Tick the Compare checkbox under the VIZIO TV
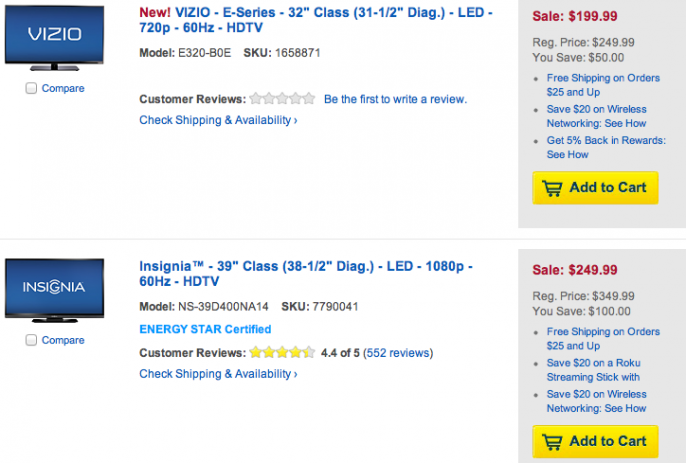The image size is (686, 463). [x=31, y=88]
